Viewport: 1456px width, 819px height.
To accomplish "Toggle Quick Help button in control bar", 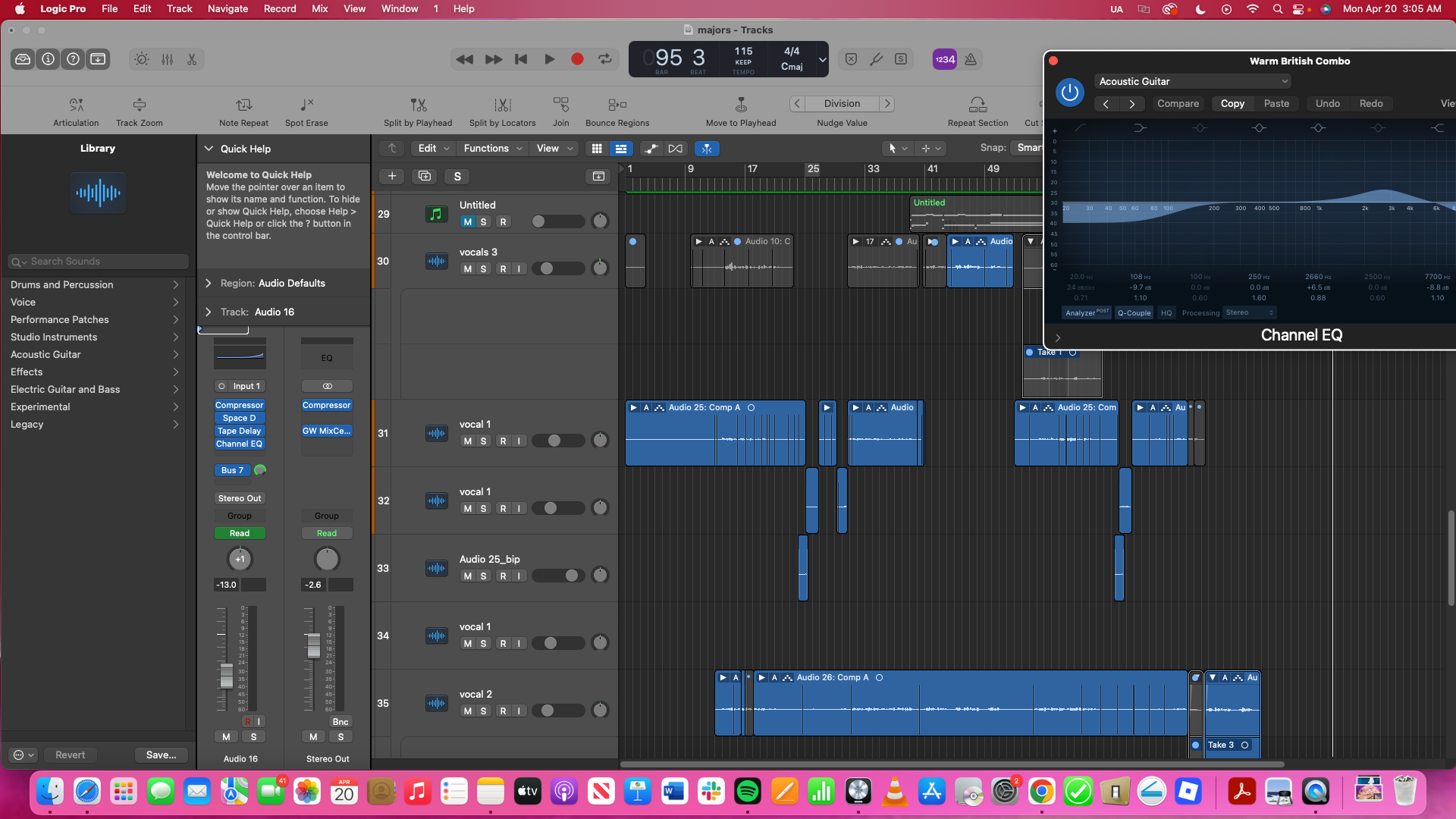I will (74, 59).
